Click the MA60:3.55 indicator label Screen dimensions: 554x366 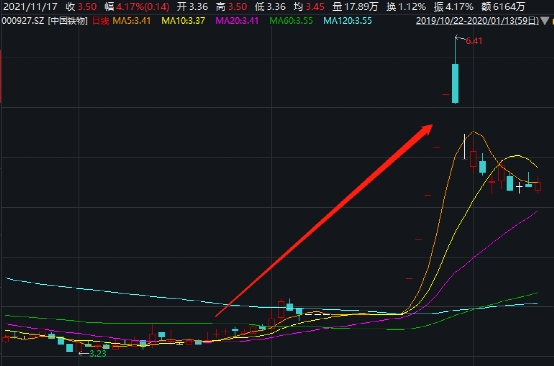(x=291, y=21)
